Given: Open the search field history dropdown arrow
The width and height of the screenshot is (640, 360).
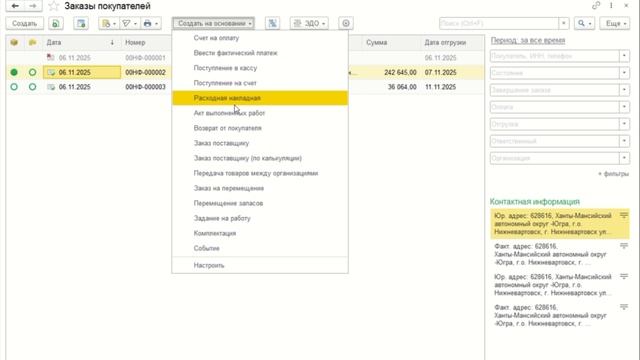Looking at the screenshot, I should click(564, 24).
